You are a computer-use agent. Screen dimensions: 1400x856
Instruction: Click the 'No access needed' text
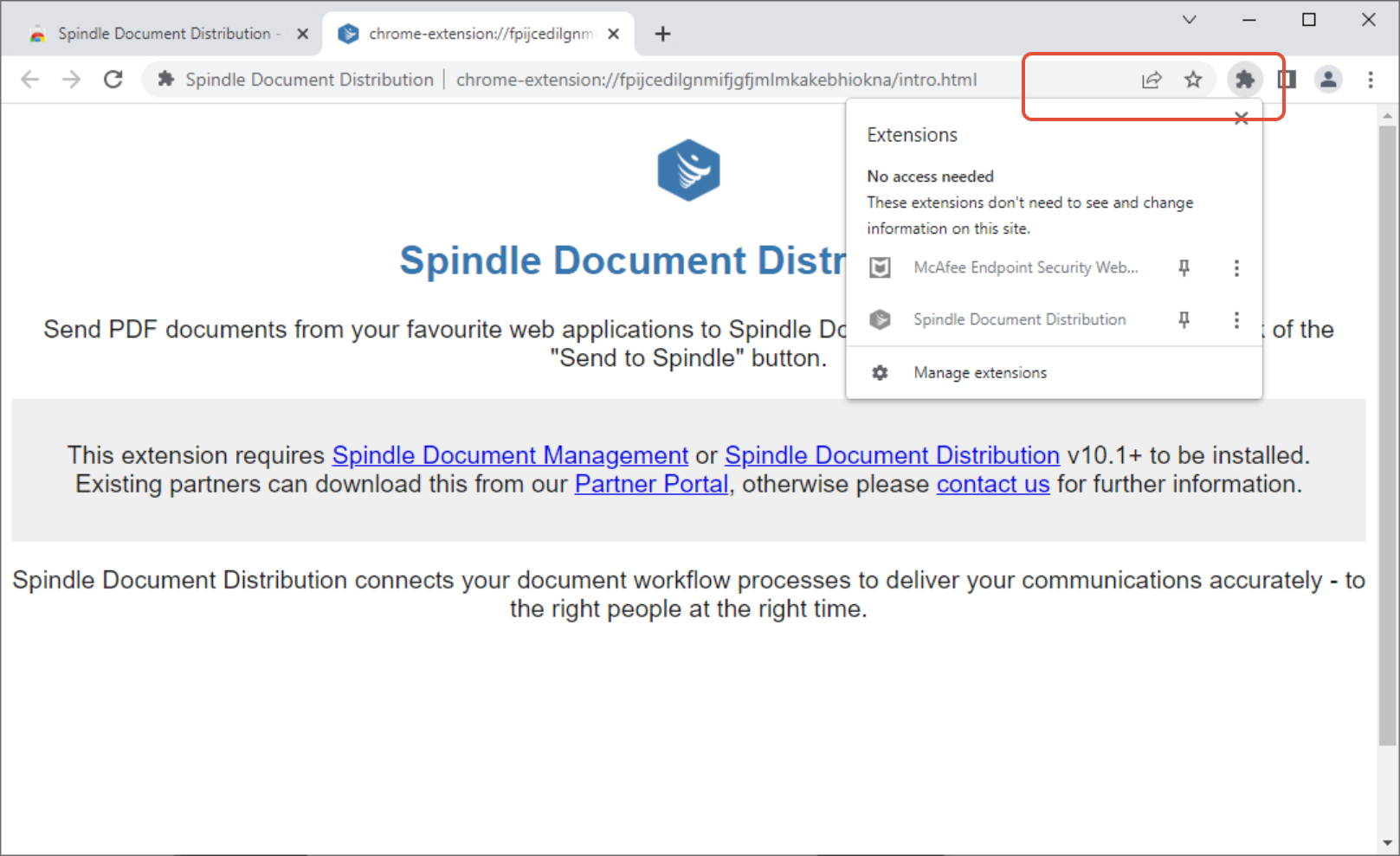click(x=931, y=177)
